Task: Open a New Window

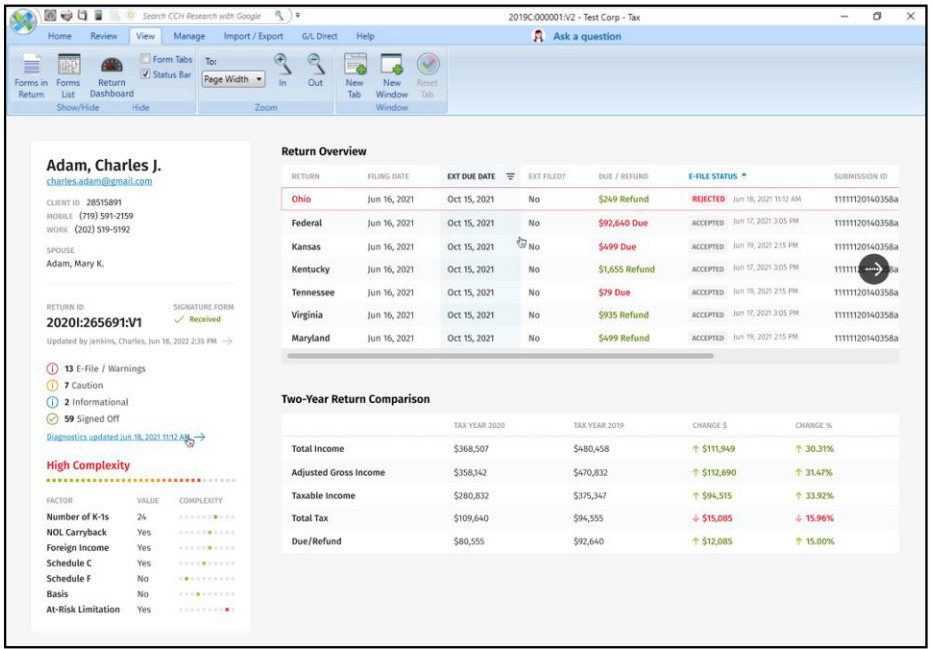Action: tap(392, 75)
